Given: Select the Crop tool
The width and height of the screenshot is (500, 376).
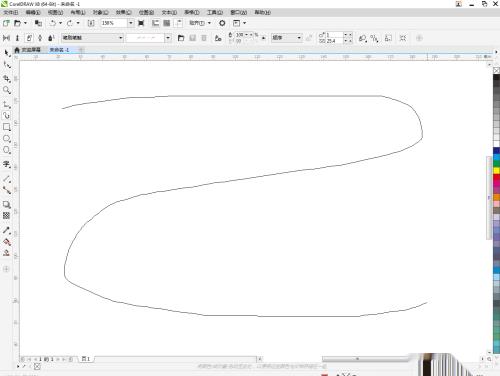Looking at the screenshot, I should tap(6, 79).
